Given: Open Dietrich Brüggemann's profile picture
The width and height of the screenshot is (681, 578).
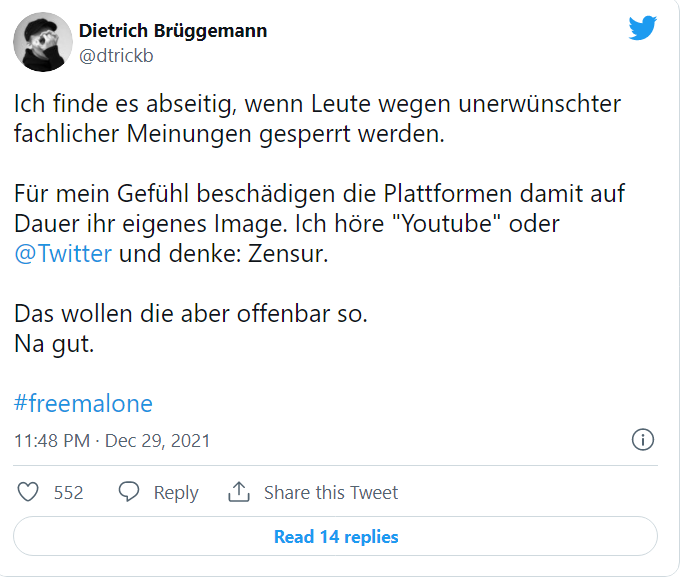Looking at the screenshot, I should pos(43,42).
